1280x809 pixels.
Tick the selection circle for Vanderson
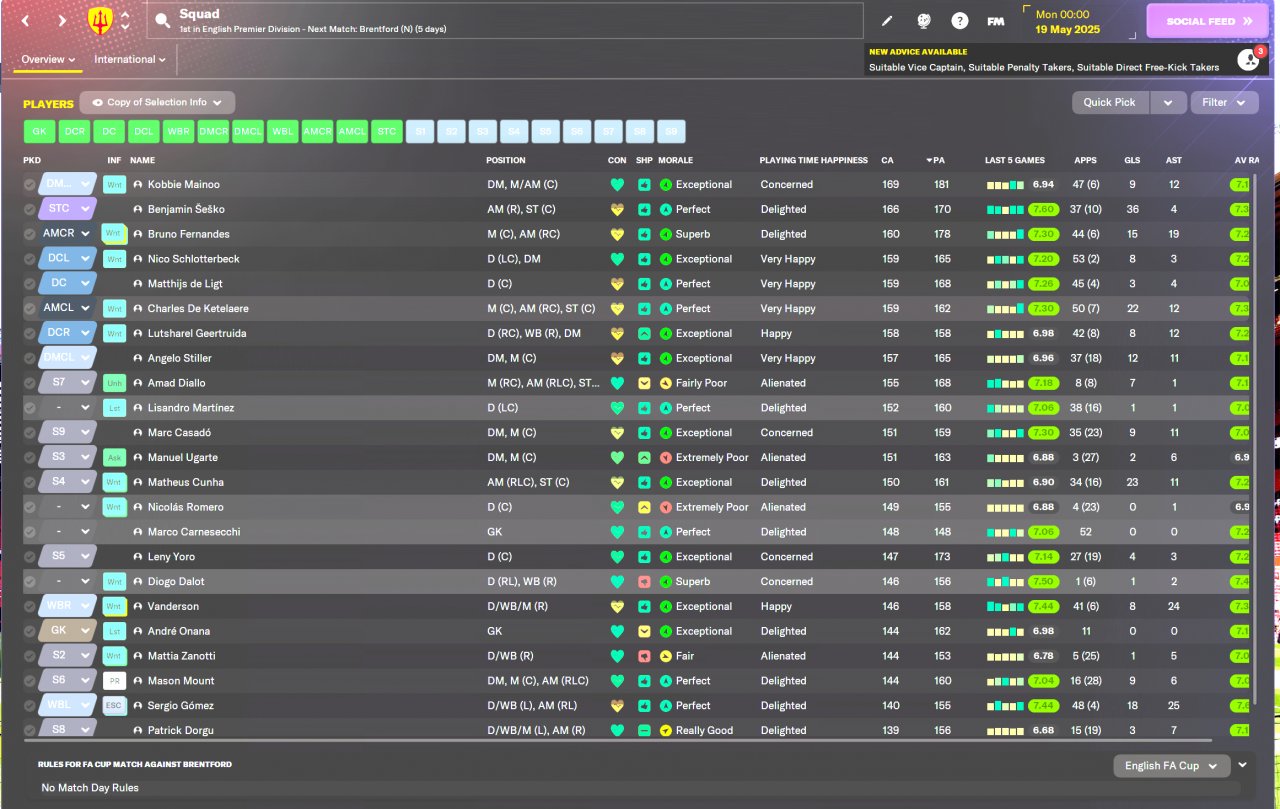(x=30, y=606)
